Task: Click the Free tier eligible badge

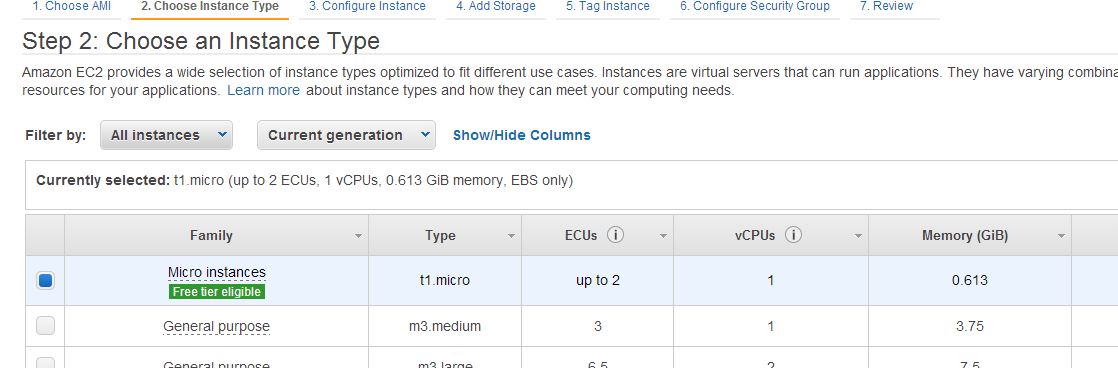Action: [x=217, y=292]
